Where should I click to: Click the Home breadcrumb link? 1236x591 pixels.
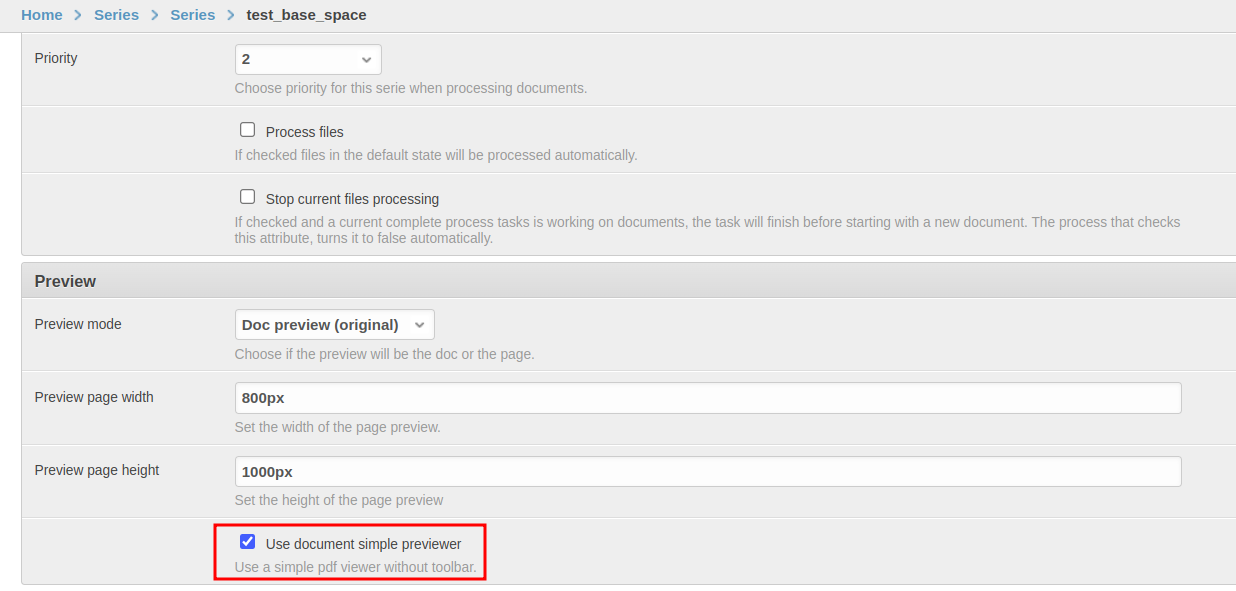(41, 15)
